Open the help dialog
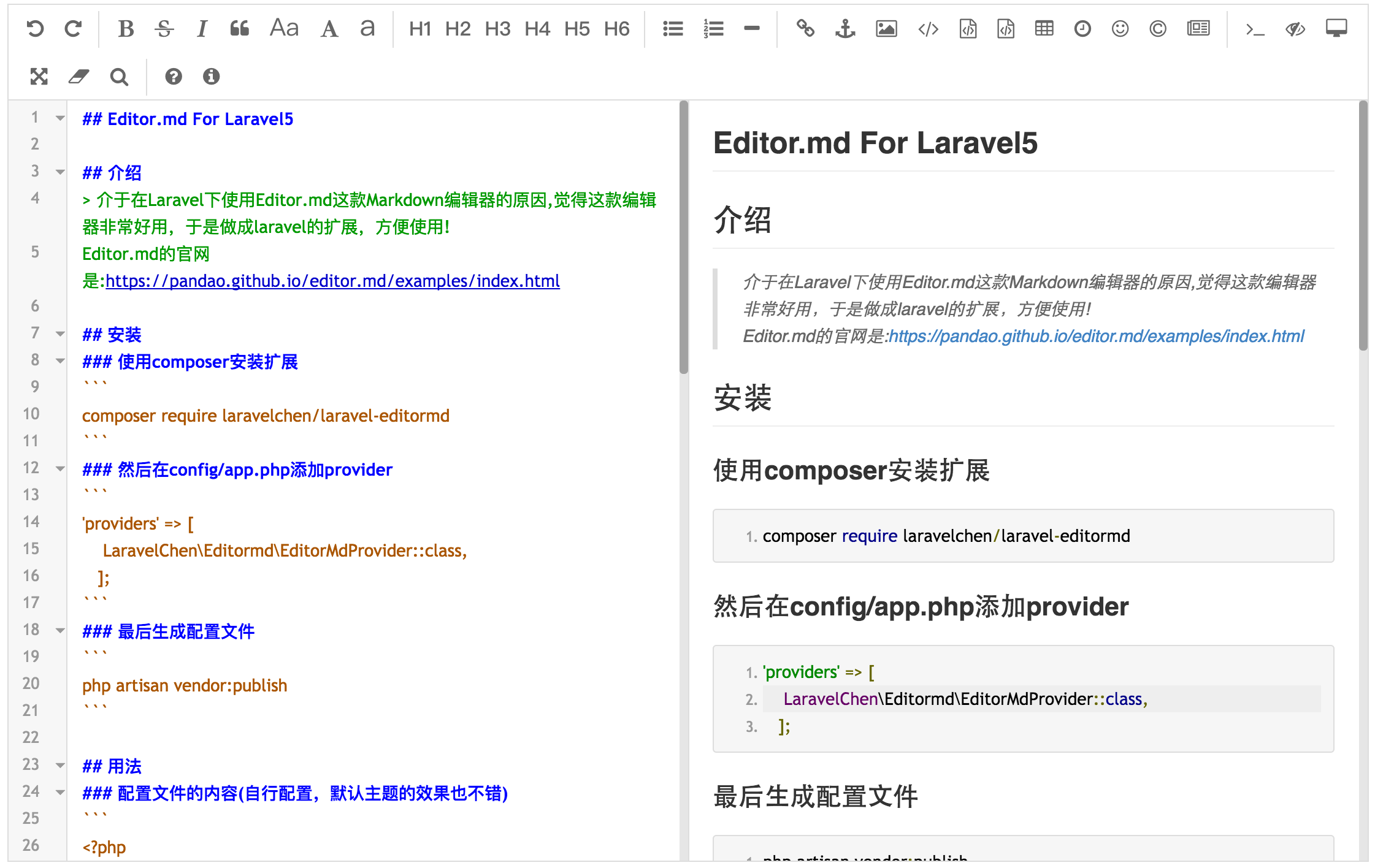The height and width of the screenshot is (868, 1375). [x=174, y=77]
